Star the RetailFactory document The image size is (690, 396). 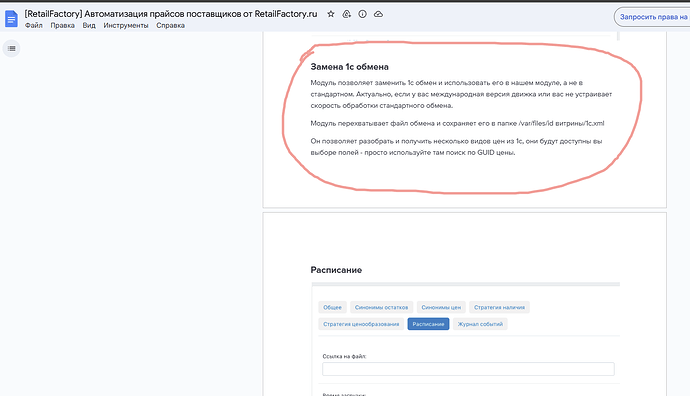click(331, 14)
